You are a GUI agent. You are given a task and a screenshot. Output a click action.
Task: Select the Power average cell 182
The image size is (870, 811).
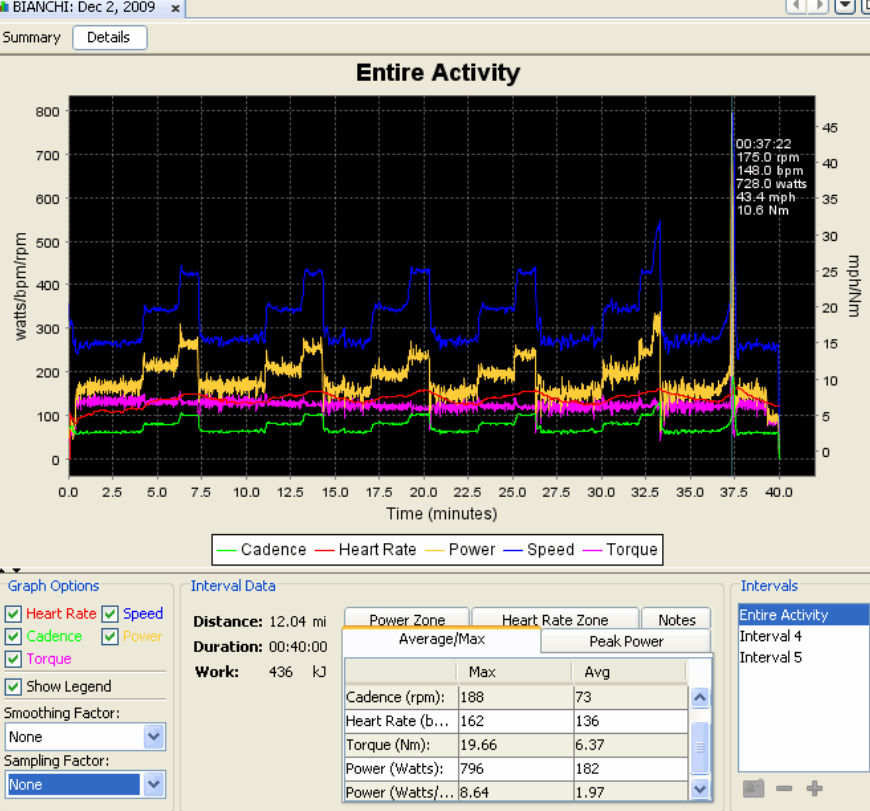[631, 769]
